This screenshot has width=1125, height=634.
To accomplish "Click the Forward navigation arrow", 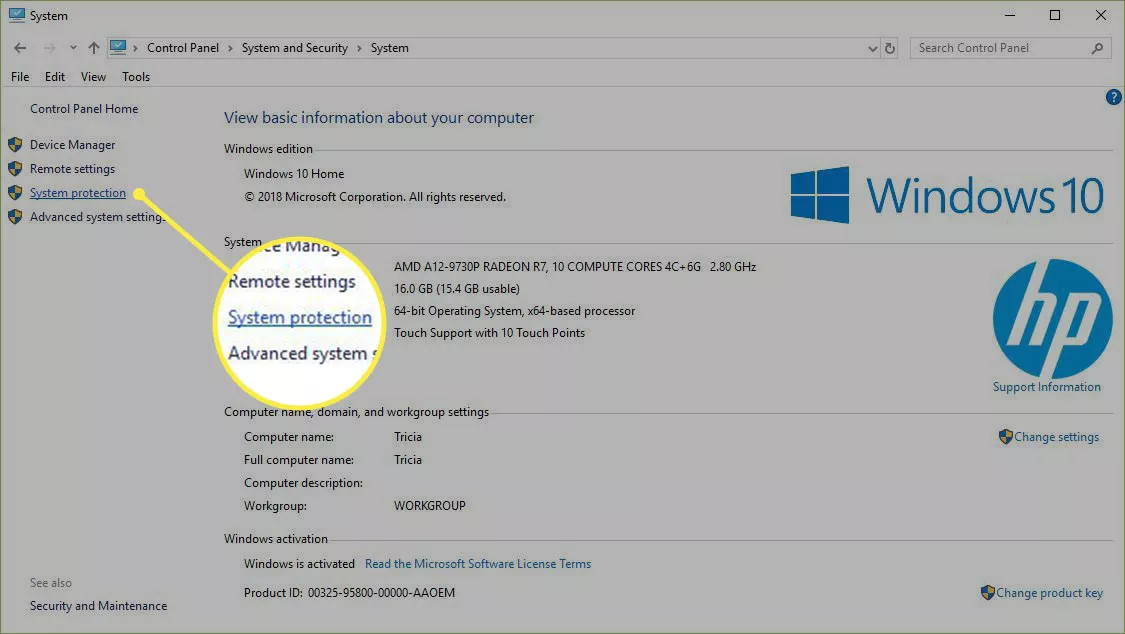I will coord(50,48).
